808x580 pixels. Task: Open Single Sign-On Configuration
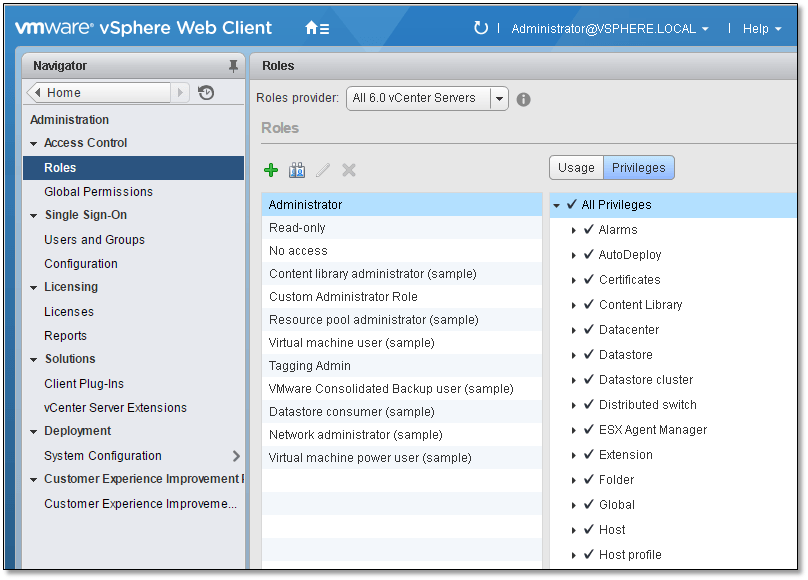pyautogui.click(x=81, y=264)
